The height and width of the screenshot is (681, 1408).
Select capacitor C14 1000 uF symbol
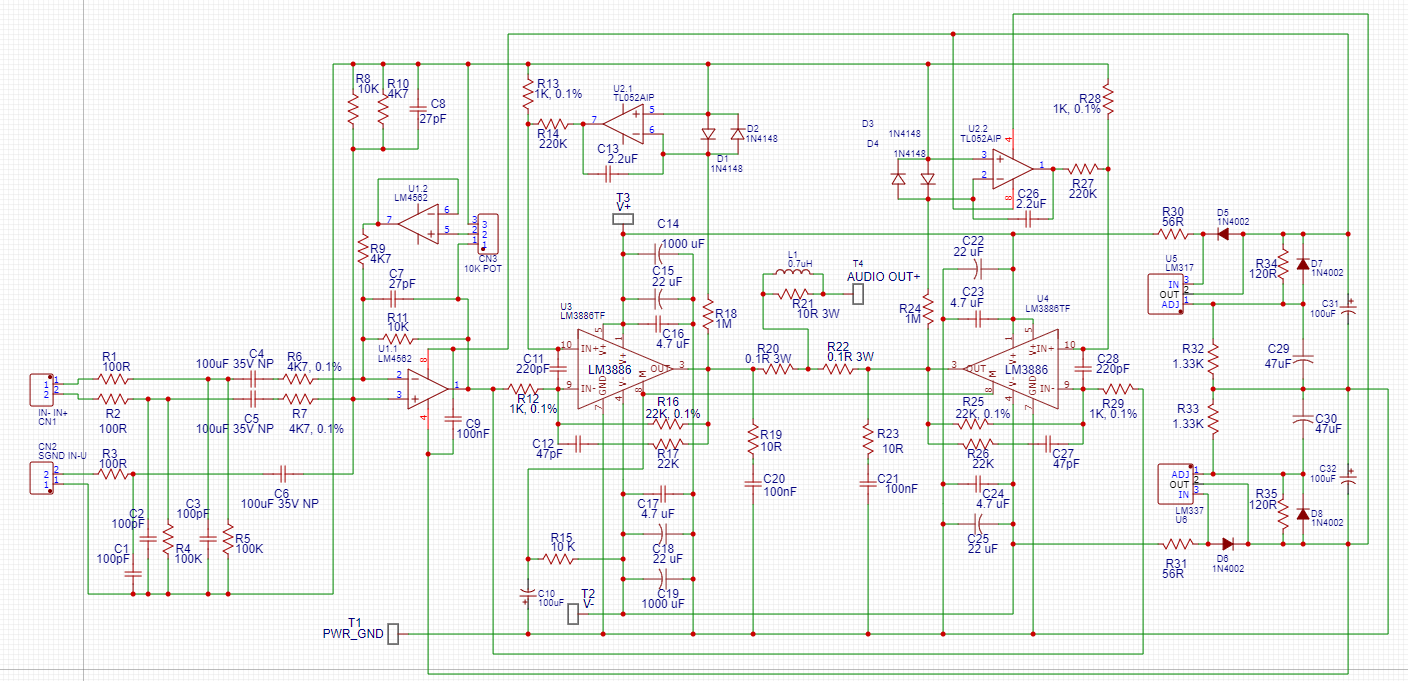click(x=658, y=254)
